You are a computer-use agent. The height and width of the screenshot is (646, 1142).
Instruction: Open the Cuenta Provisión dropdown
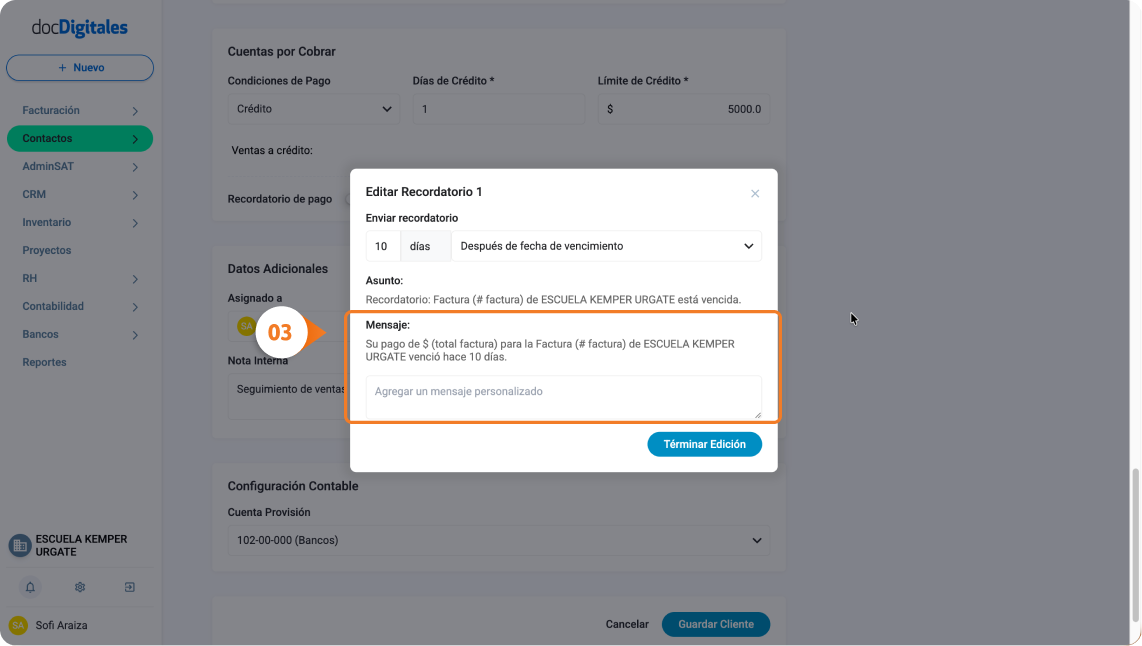pyautogui.click(x=499, y=540)
